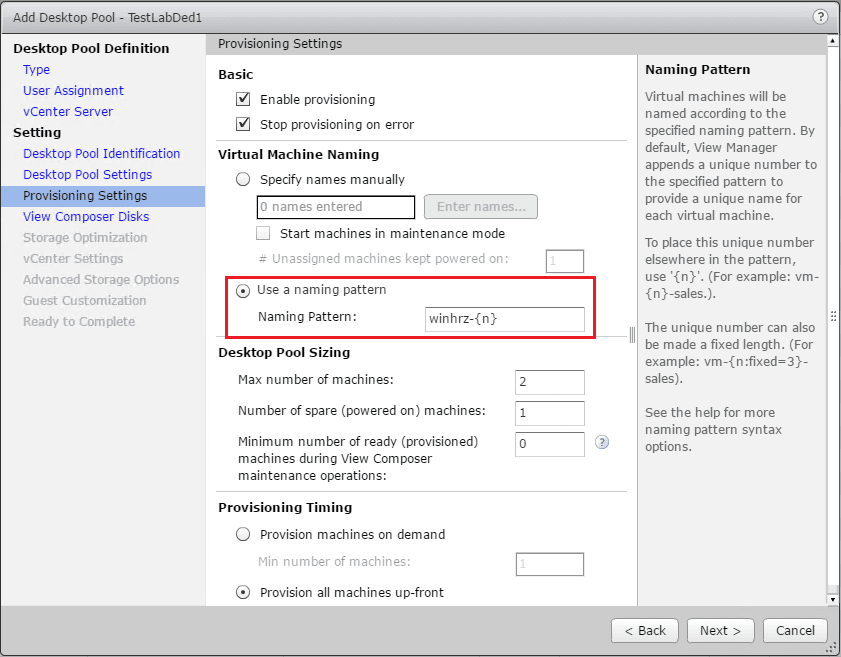
Task: Uncheck Stop provisioning on error
Action: (x=243, y=124)
